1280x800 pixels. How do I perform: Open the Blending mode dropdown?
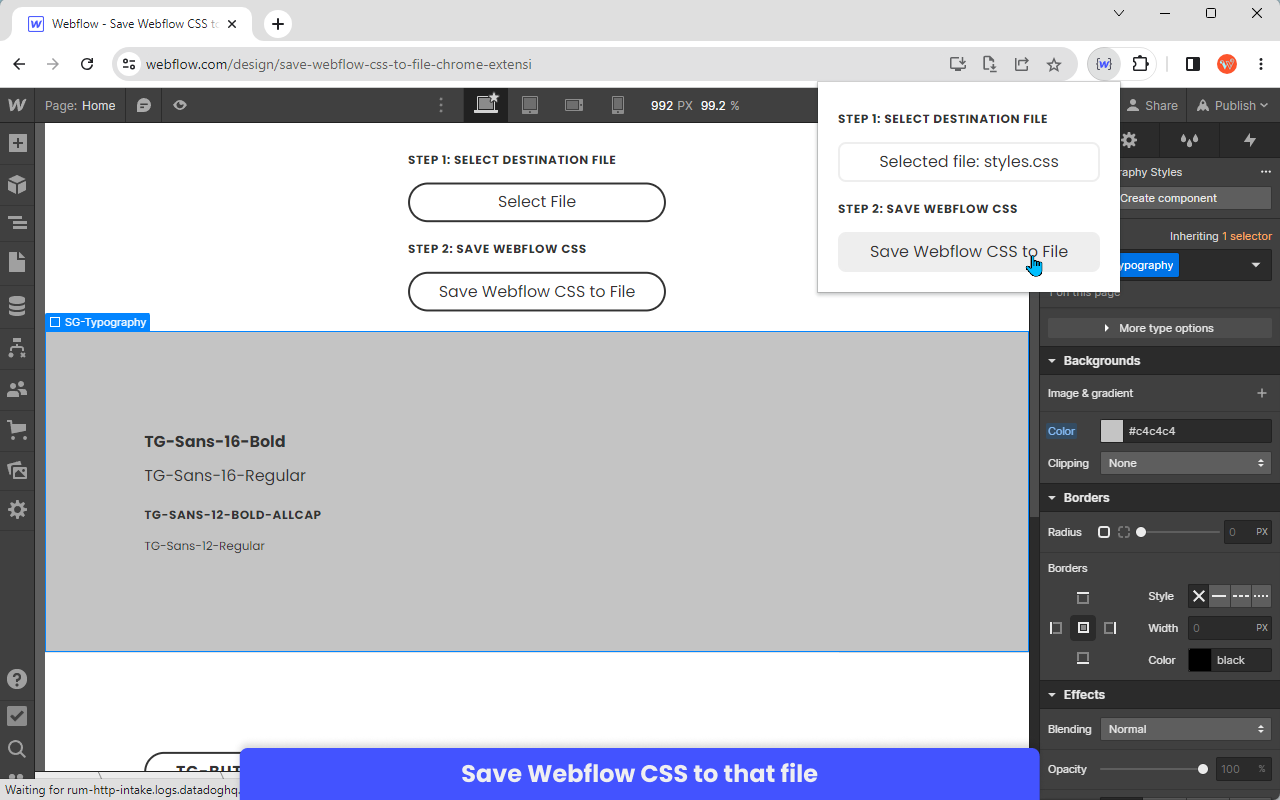(1185, 728)
